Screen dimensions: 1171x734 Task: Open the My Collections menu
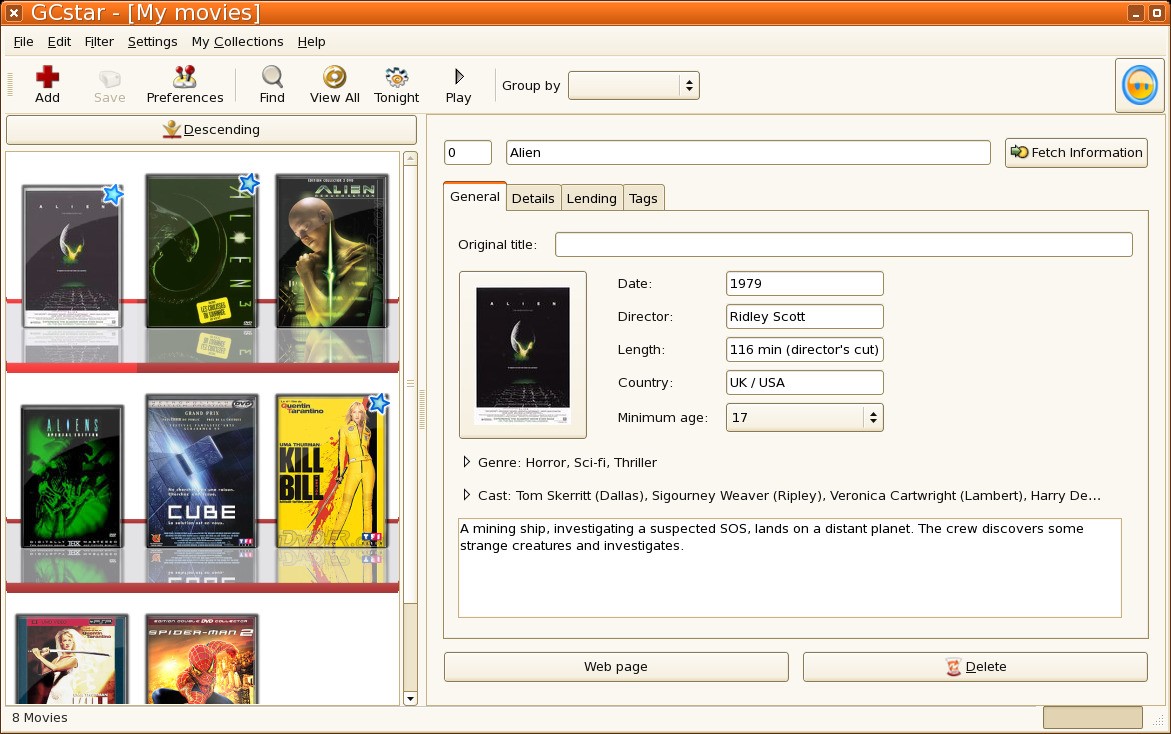coord(237,42)
